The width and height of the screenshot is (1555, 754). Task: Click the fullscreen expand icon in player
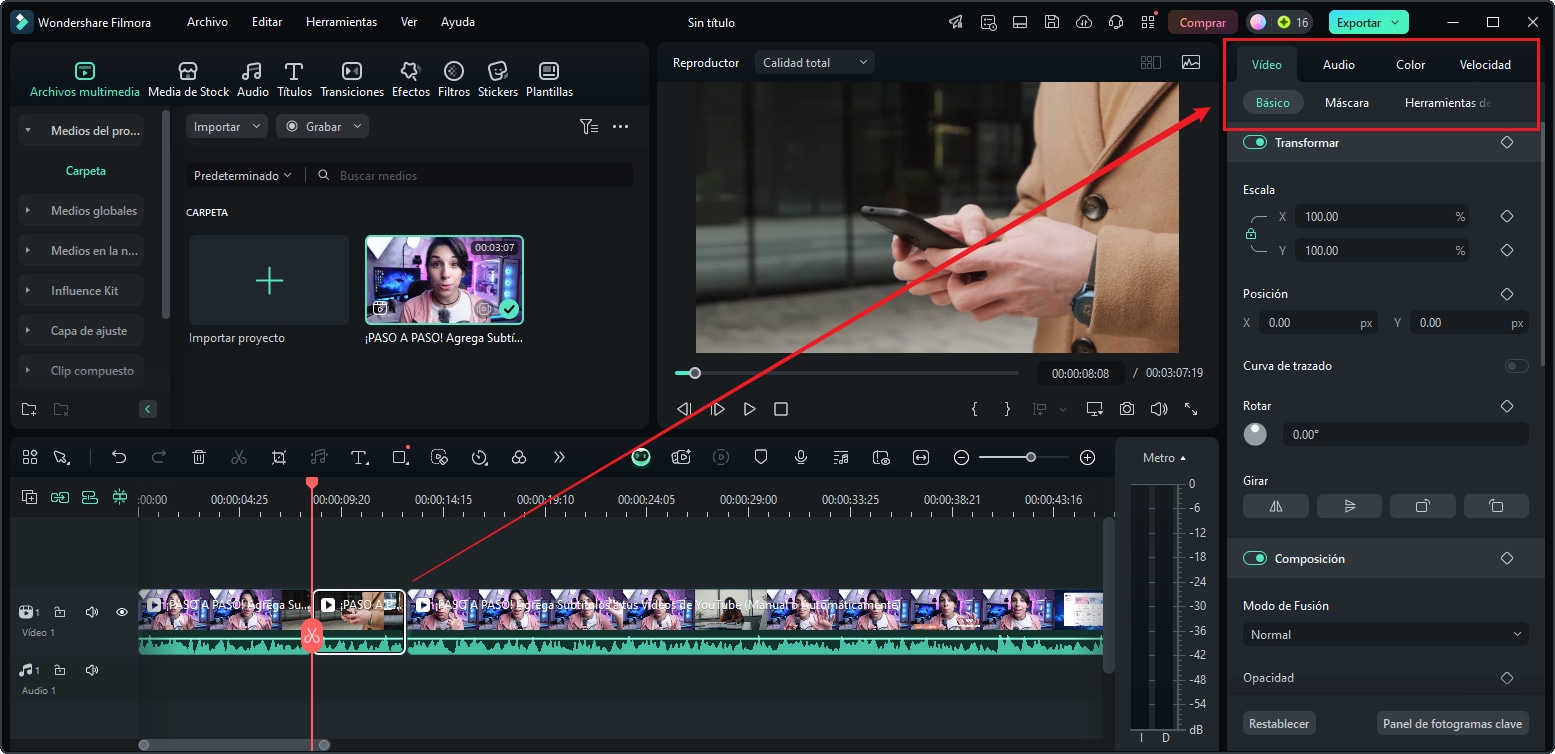point(1191,409)
